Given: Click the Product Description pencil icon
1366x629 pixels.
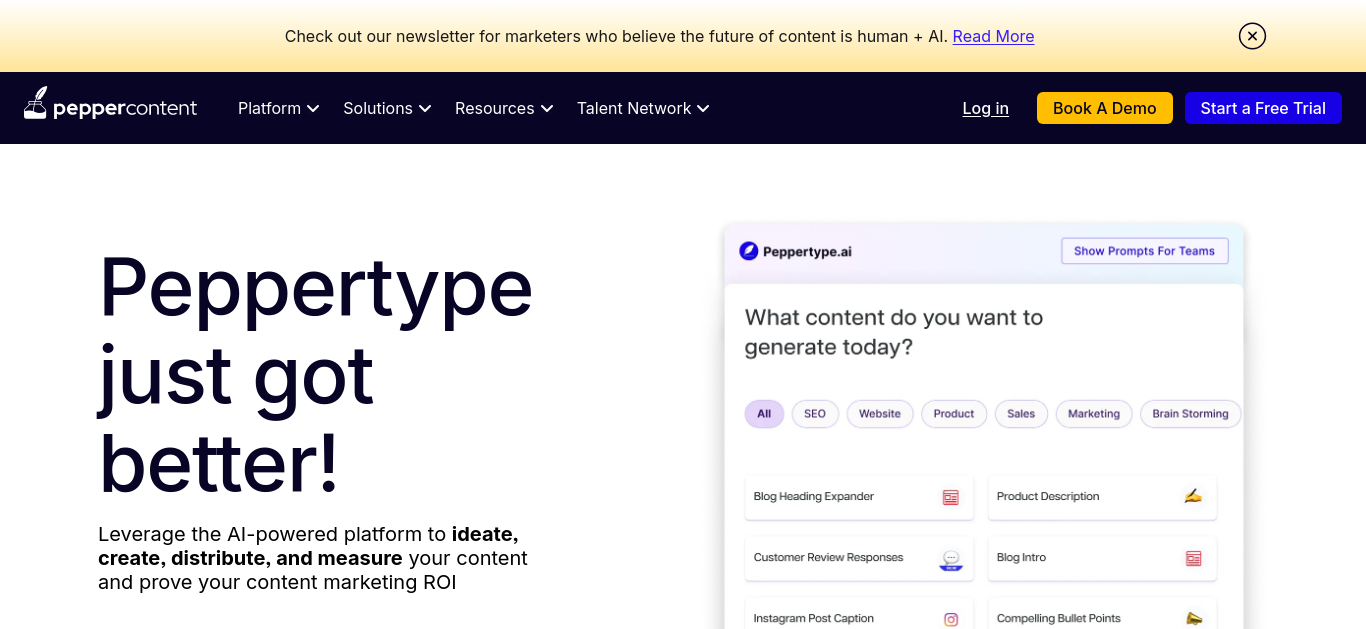Looking at the screenshot, I should pyautogui.click(x=1193, y=496).
